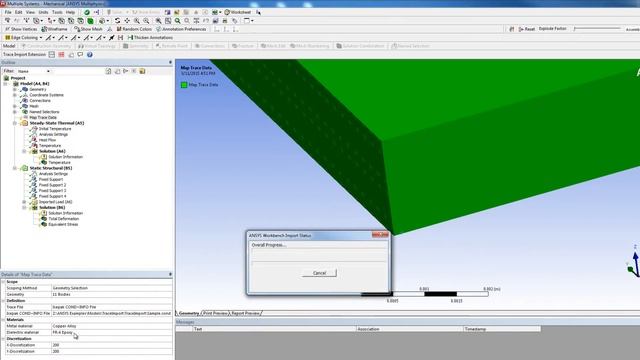The height and width of the screenshot is (360, 640).
Task: Open the Filter Name dropdown in Outline
Action: (33, 71)
